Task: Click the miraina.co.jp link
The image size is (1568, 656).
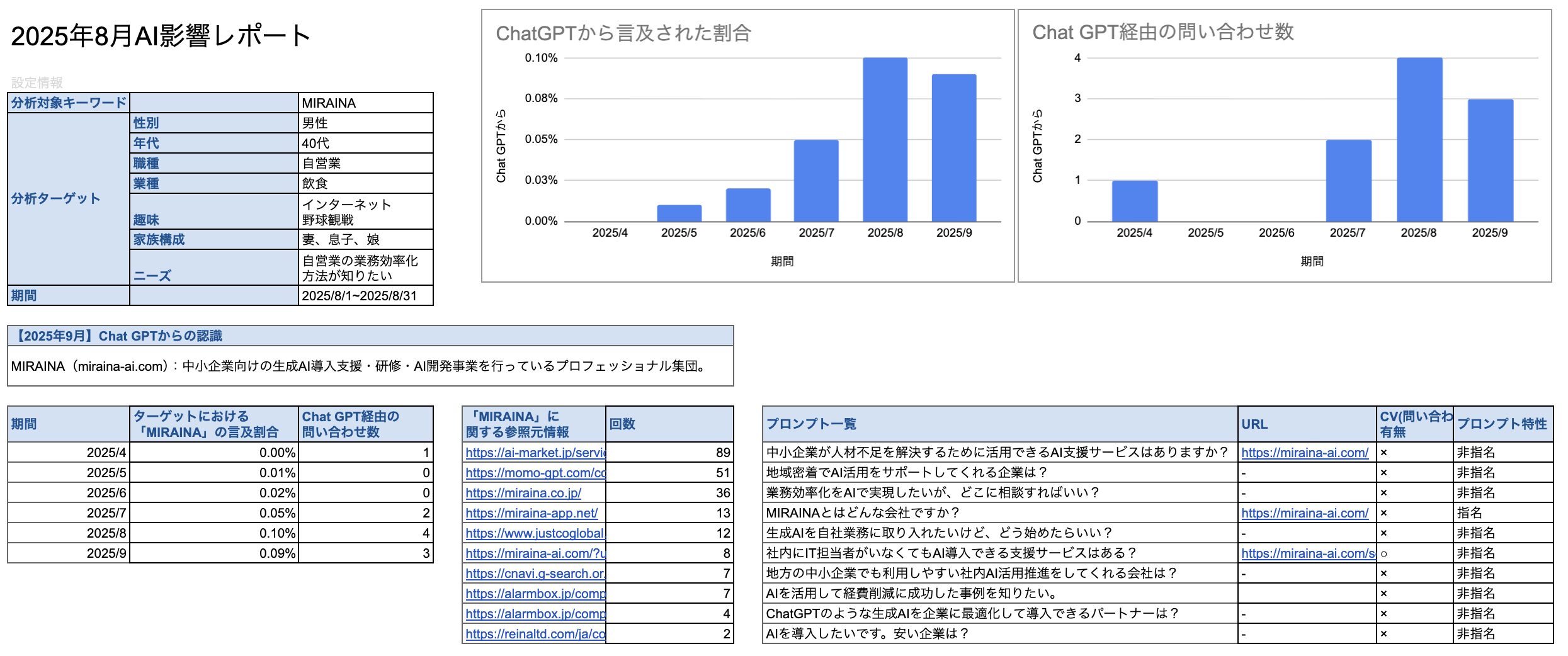Action: (523, 492)
